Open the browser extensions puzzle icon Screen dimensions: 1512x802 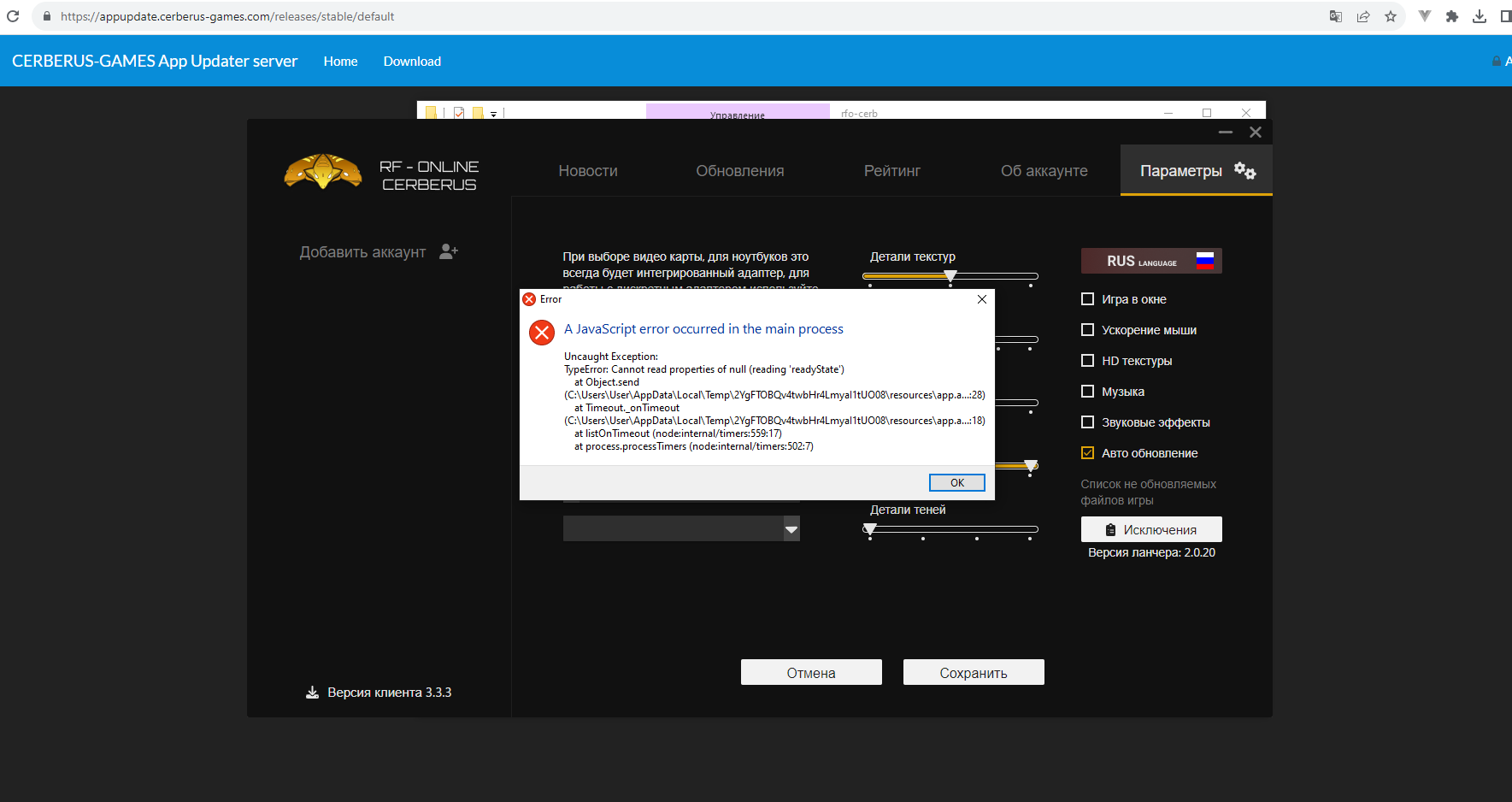1452,16
